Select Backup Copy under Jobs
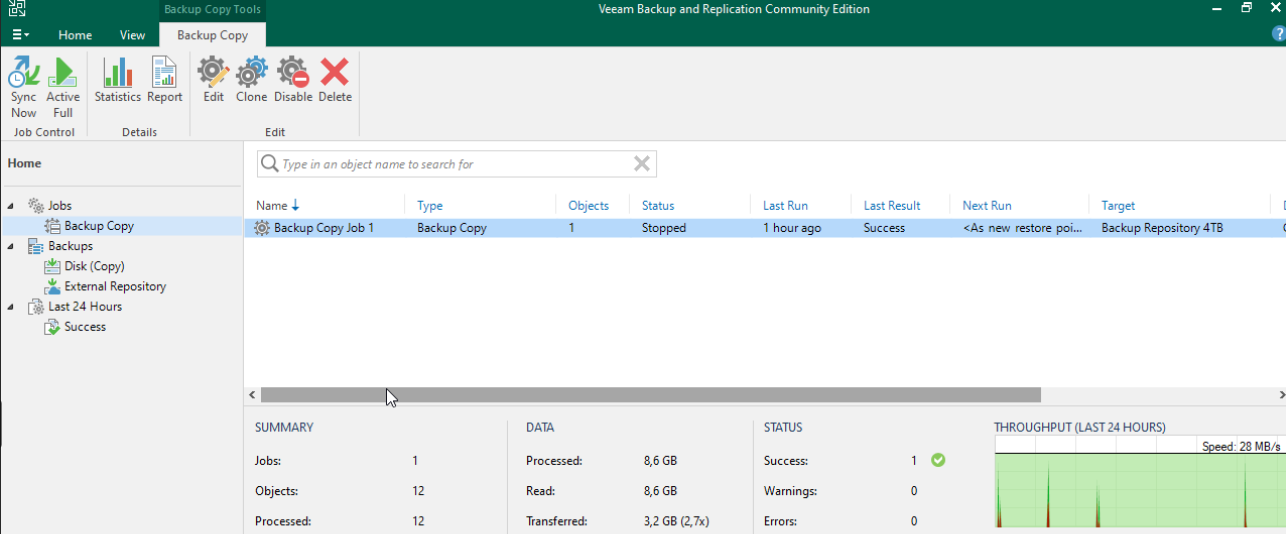Viewport: 1286px width, 534px height. click(x=99, y=226)
